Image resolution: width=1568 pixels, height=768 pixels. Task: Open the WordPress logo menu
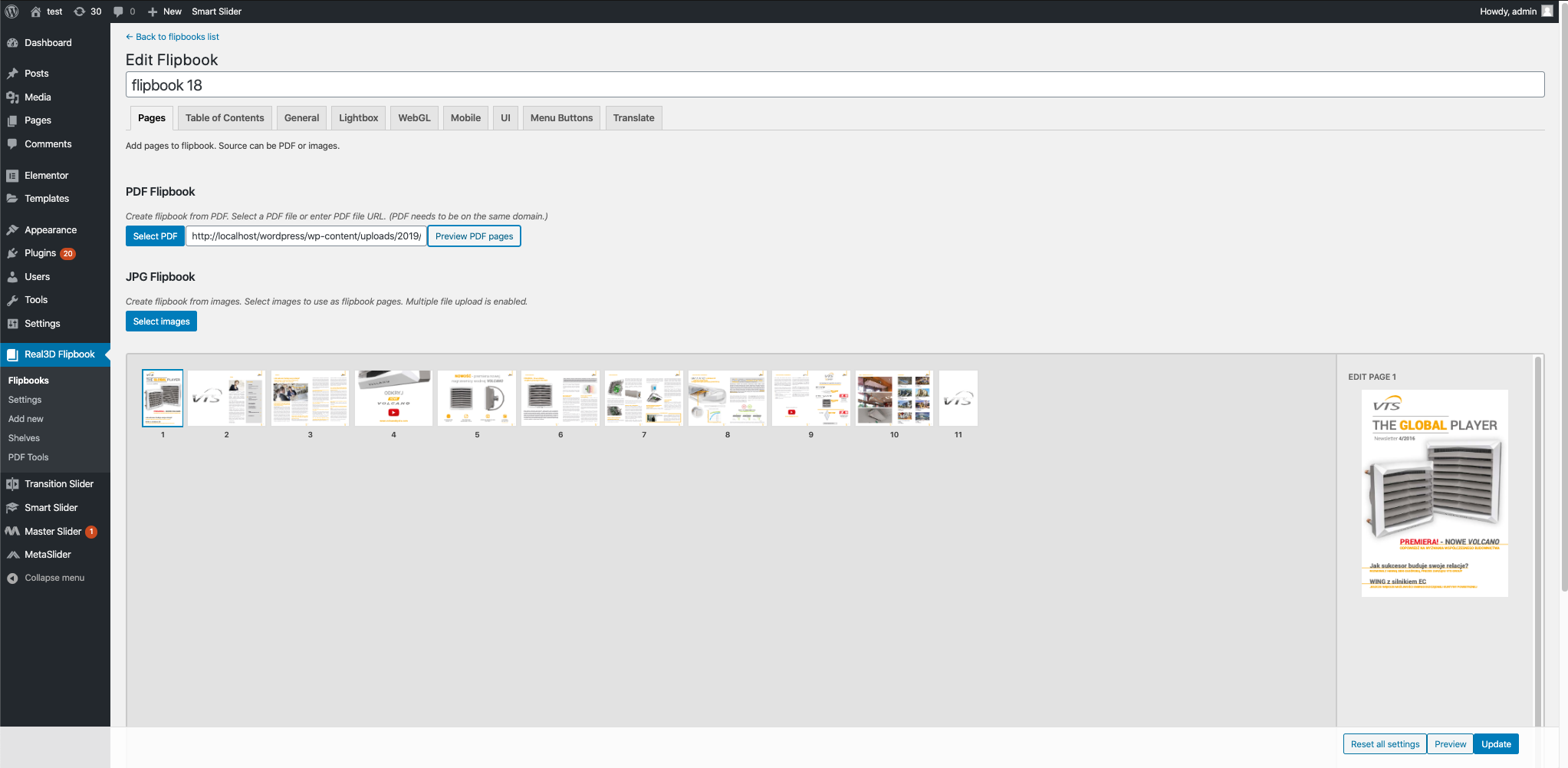pos(11,11)
